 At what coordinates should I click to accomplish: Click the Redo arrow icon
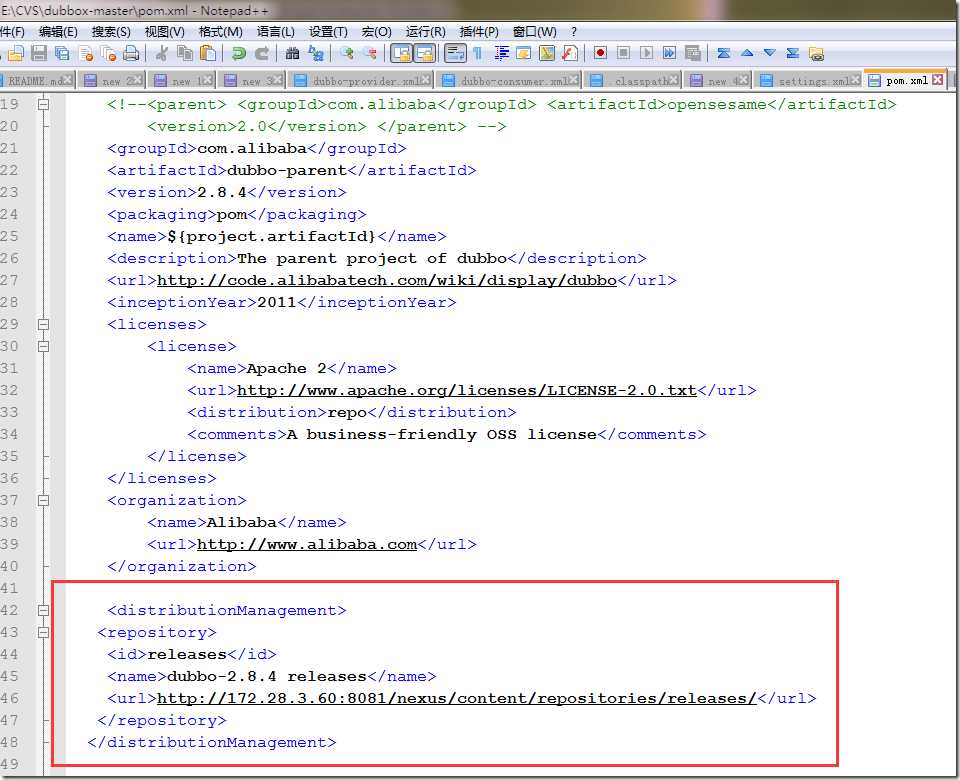261,54
